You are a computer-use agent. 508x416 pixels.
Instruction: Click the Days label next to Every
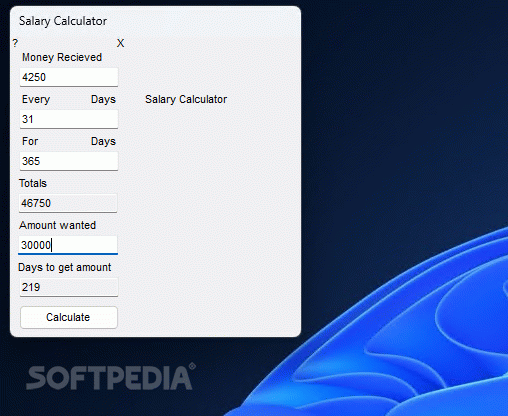(103, 99)
